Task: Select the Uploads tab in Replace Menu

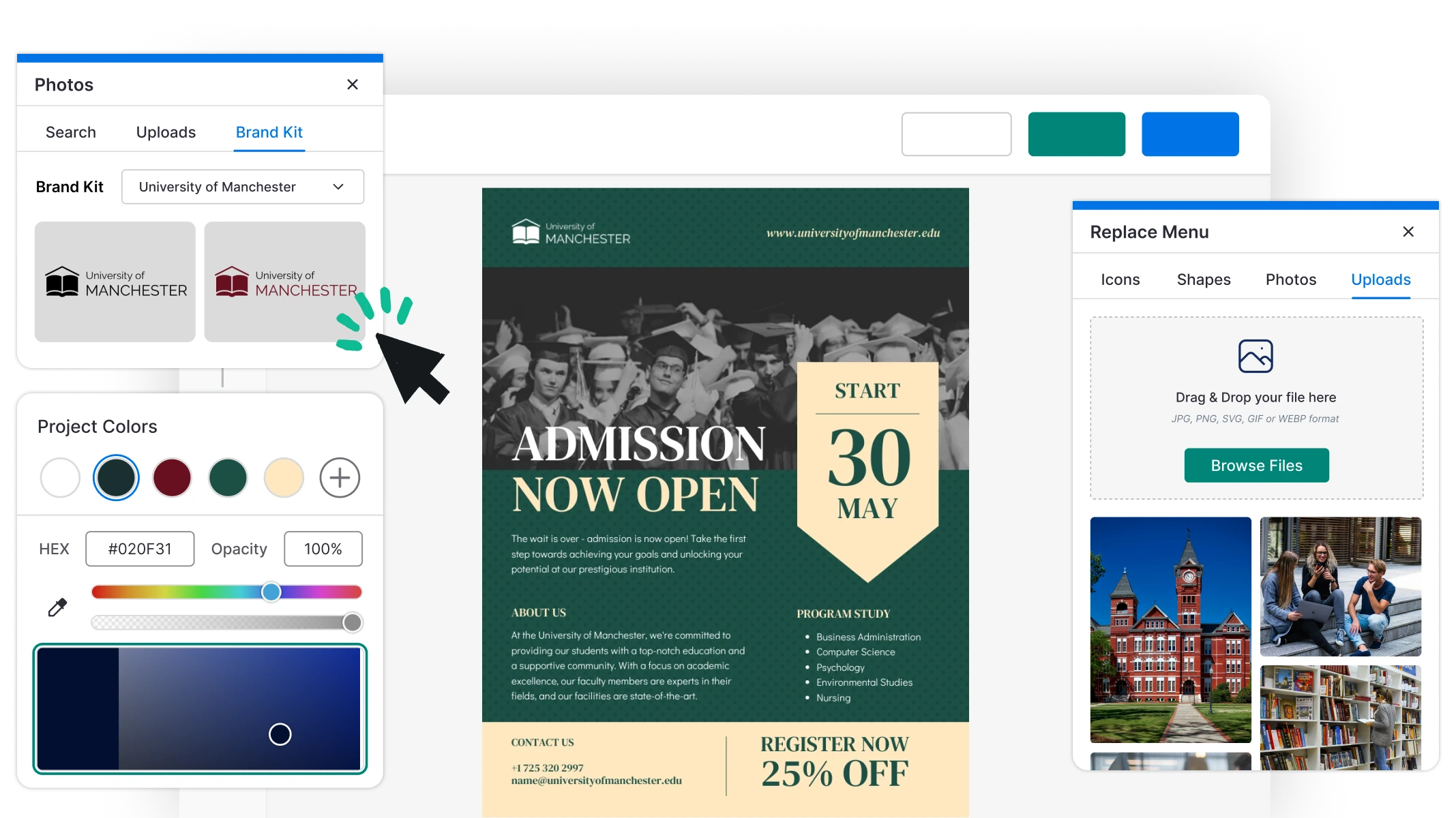Action: pos(1381,280)
